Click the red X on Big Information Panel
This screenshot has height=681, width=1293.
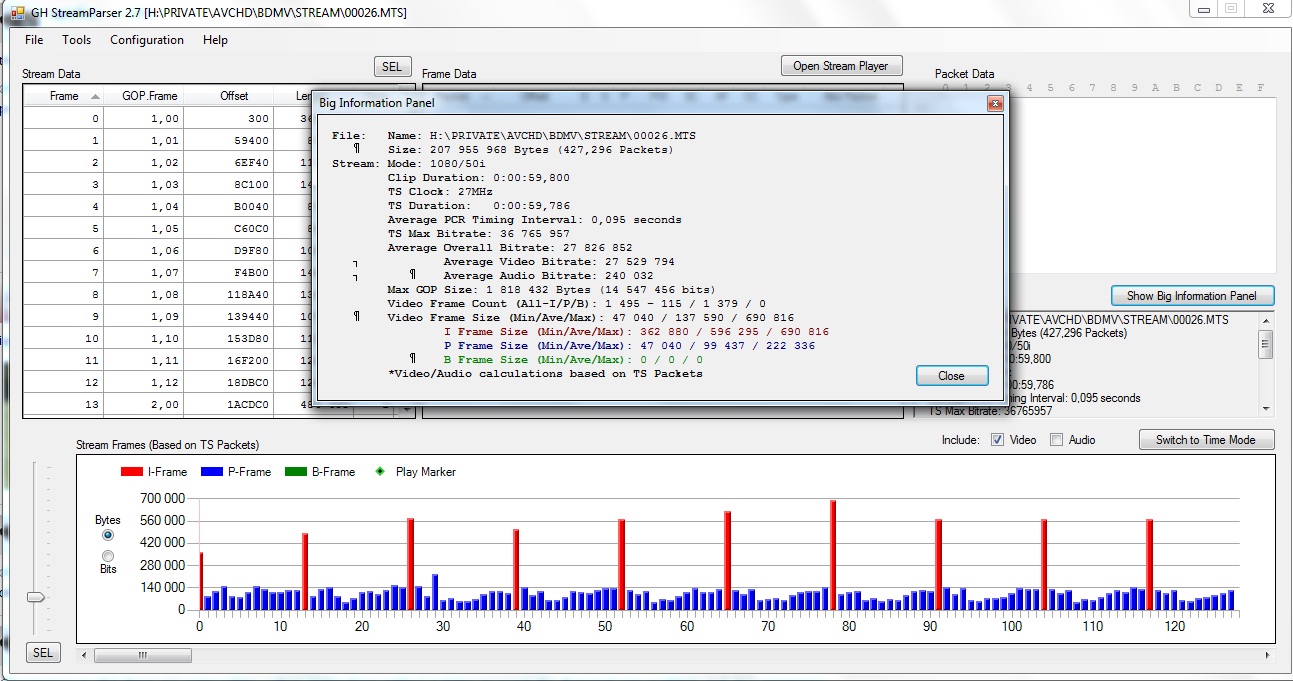(994, 102)
